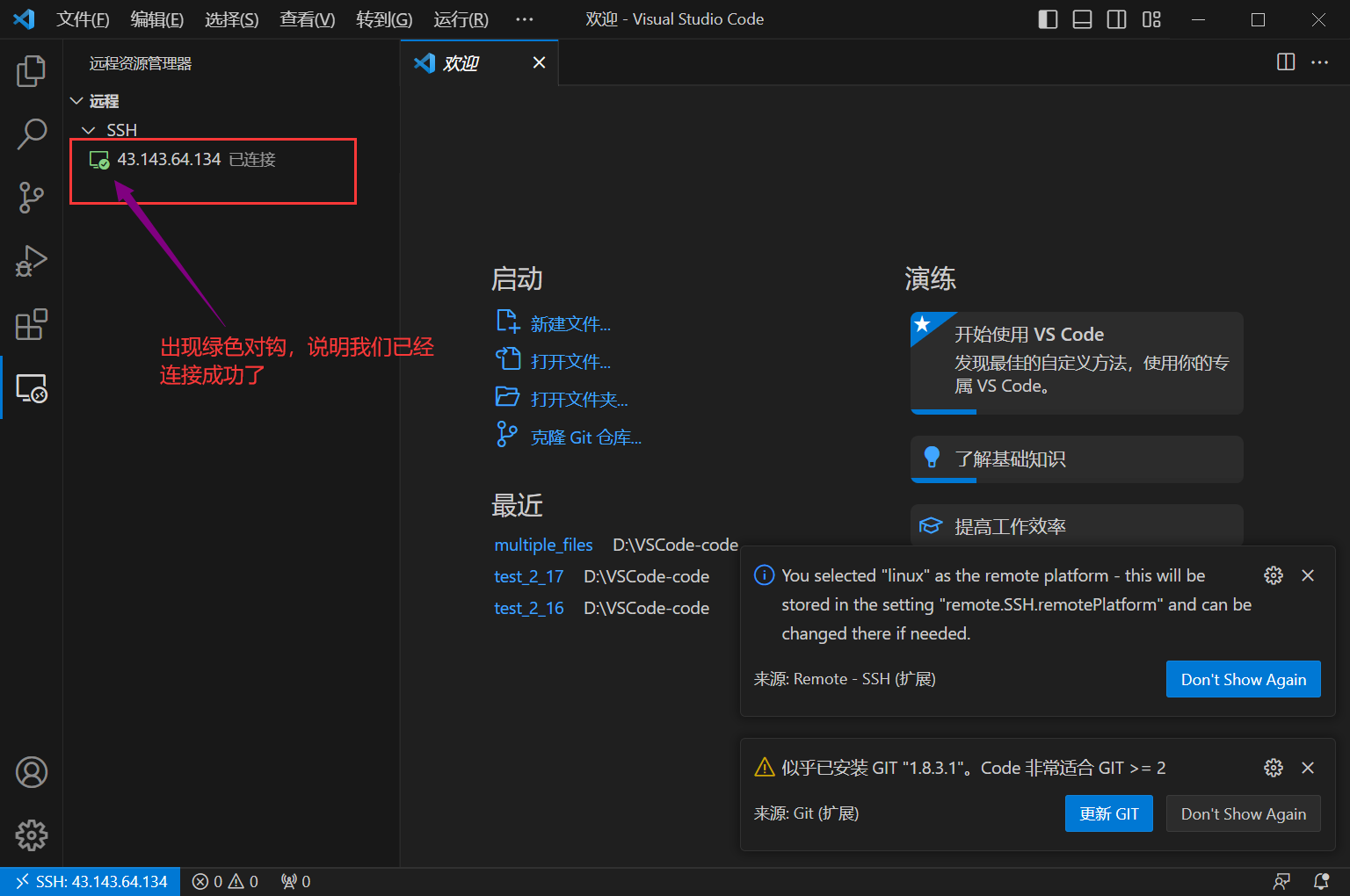
Task: Open editor More Actions ellipsis
Action: [x=1319, y=62]
